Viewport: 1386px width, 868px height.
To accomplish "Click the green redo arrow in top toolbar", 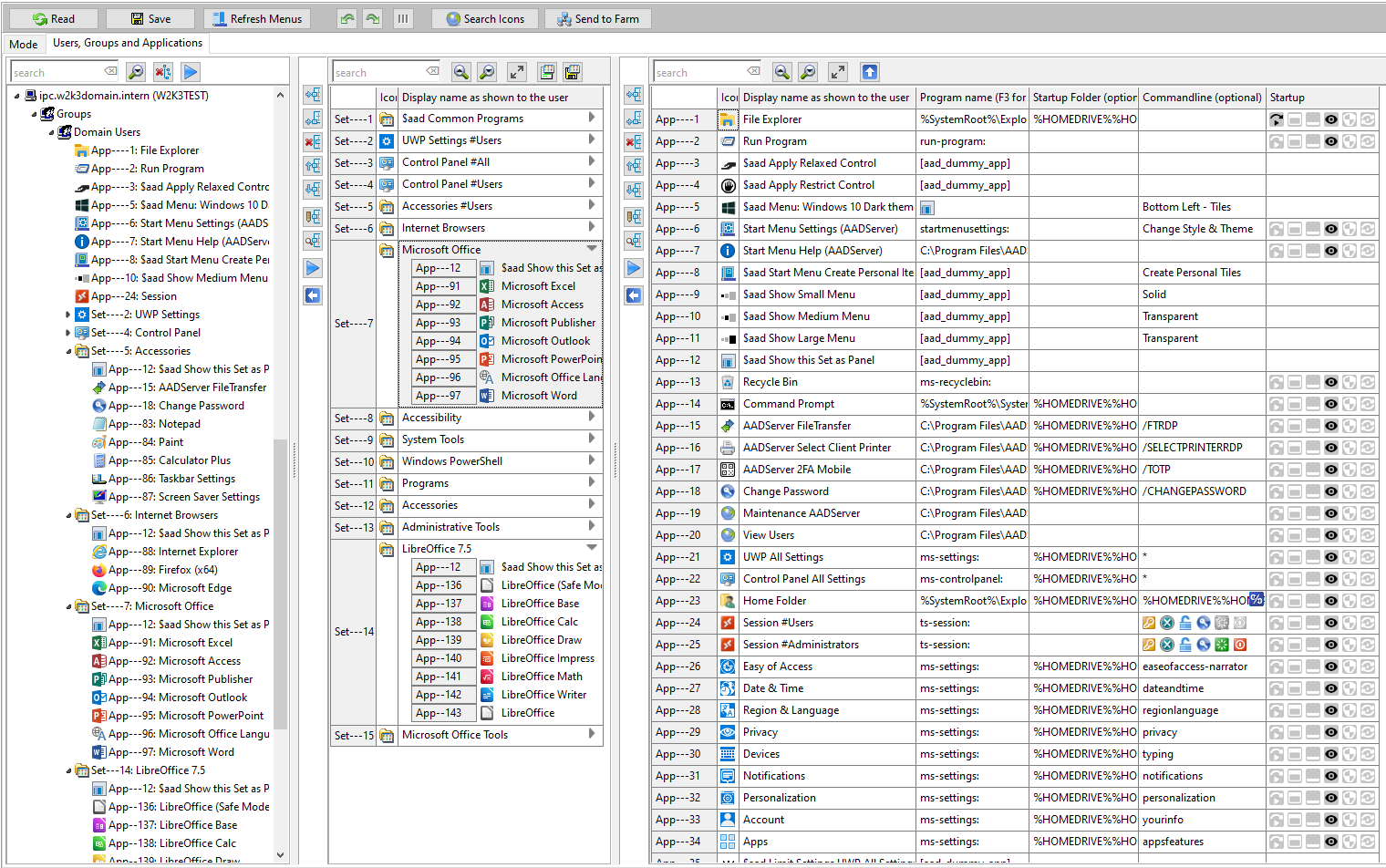I will pyautogui.click(x=372, y=18).
